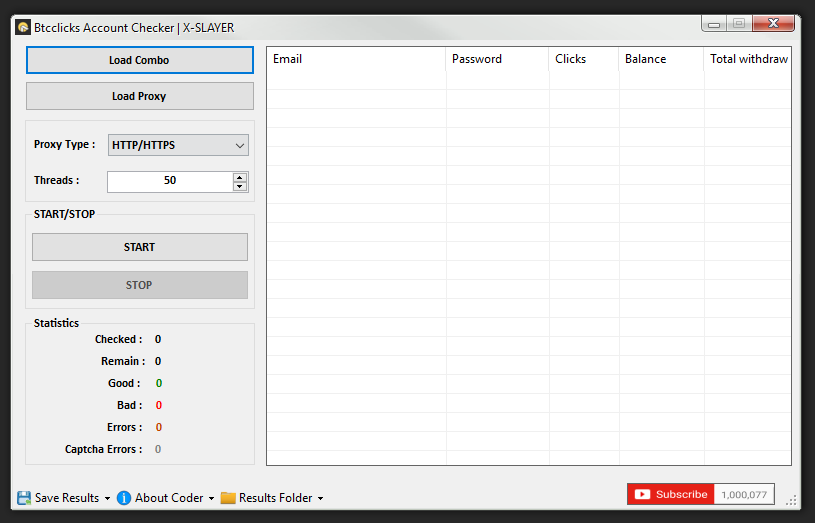Open the Proxy Type HTTP/HTTPS dropdown
The width and height of the screenshot is (815, 523).
click(x=178, y=145)
